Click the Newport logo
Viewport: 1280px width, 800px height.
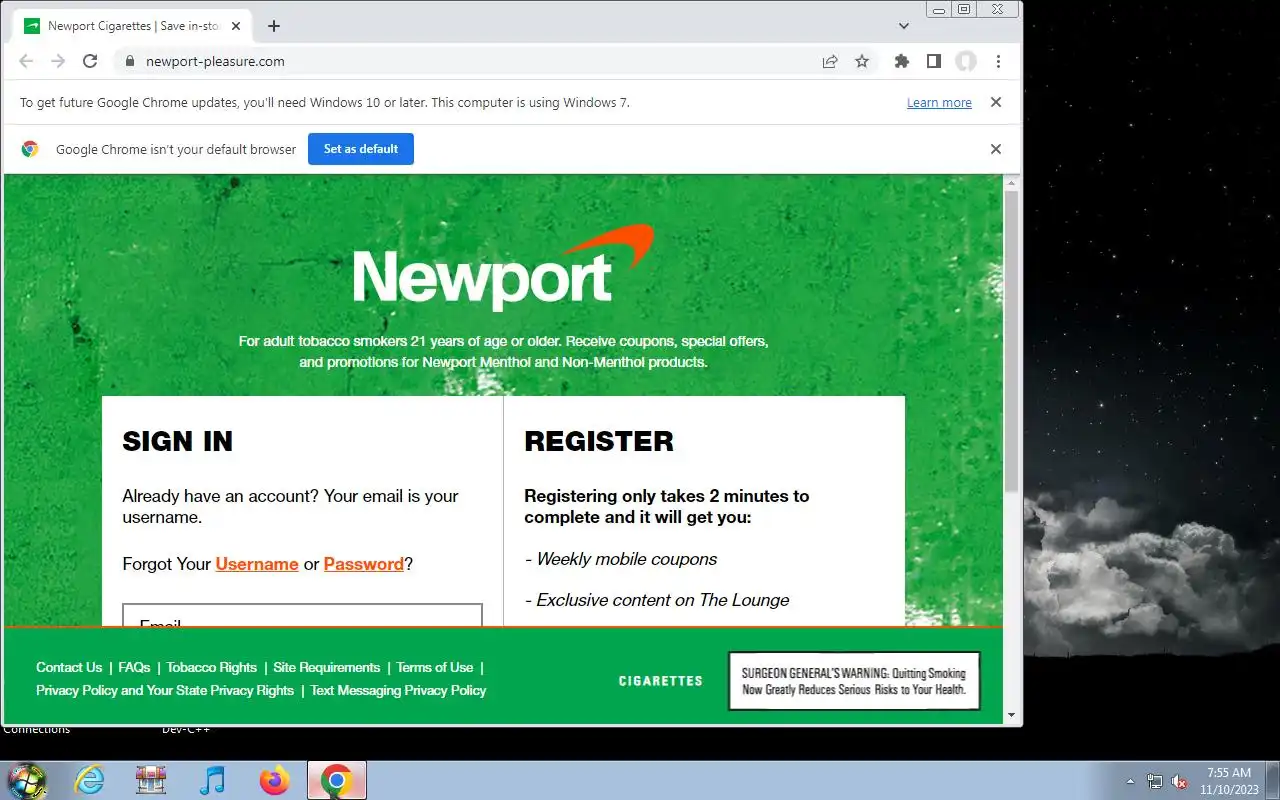tap(503, 268)
